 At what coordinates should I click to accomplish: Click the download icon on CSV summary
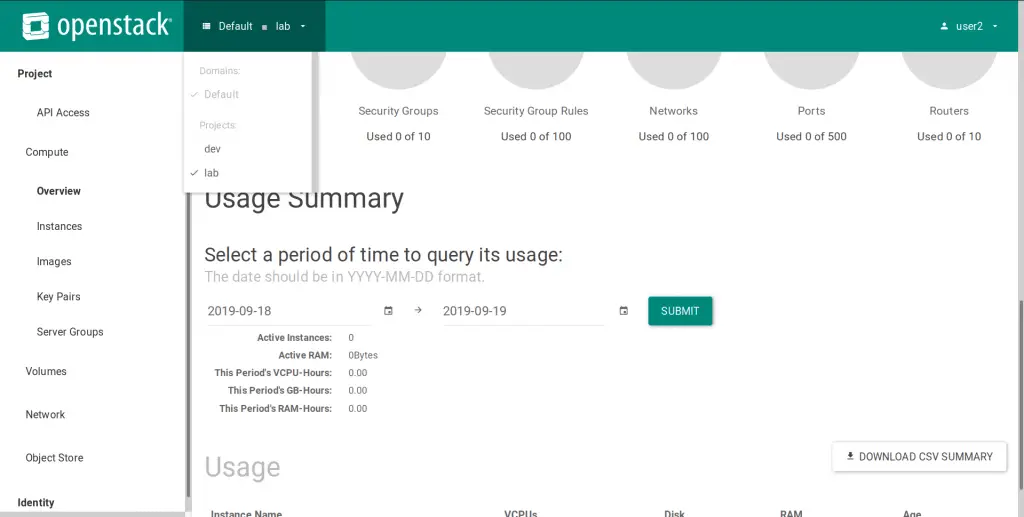pos(850,456)
